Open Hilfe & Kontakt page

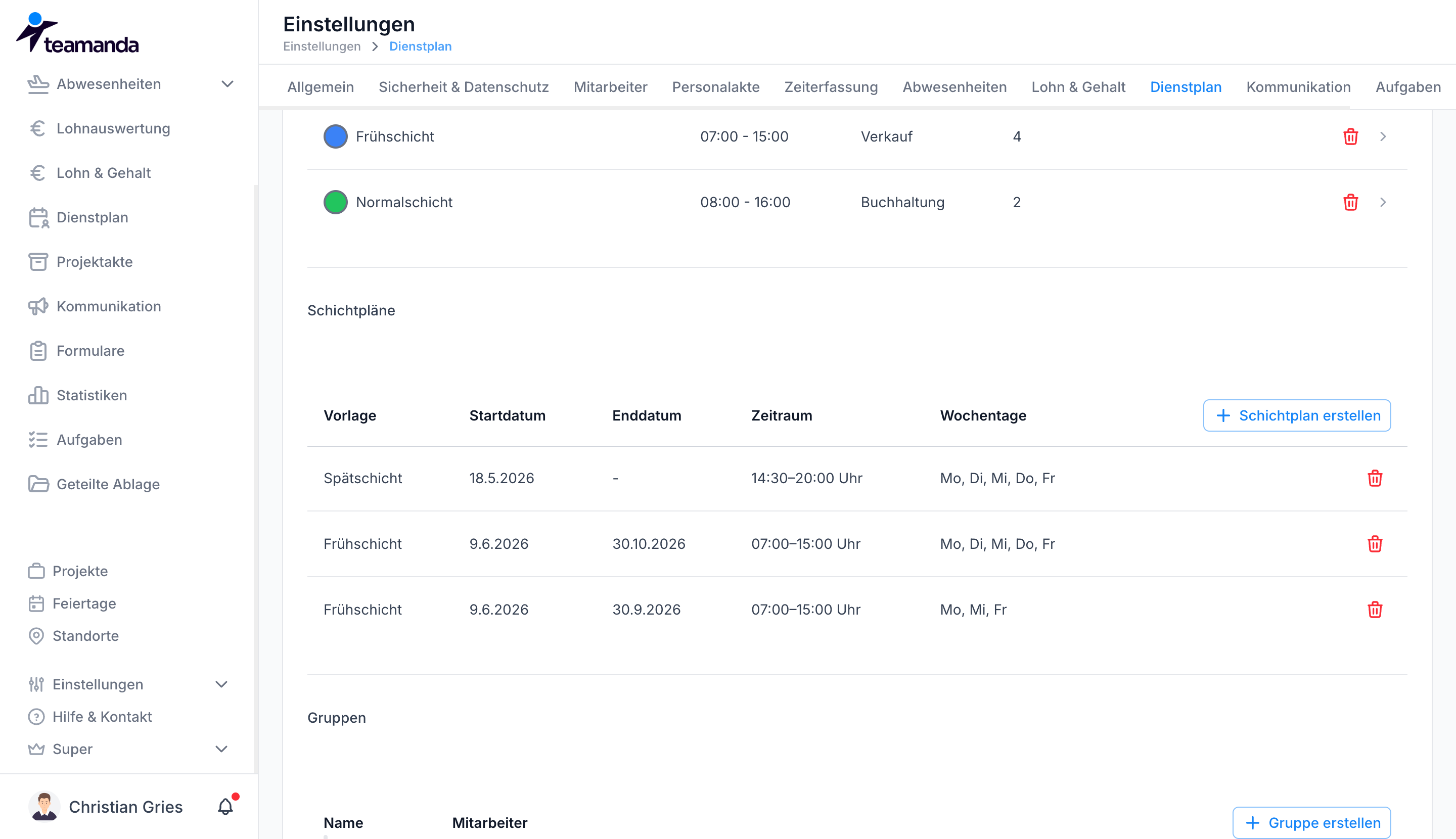tap(102, 716)
